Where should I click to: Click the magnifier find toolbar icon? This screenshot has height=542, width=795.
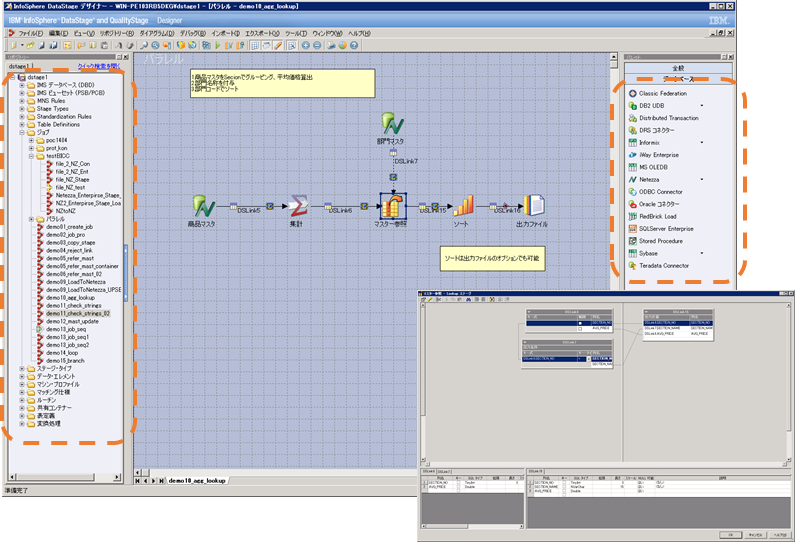point(144,45)
